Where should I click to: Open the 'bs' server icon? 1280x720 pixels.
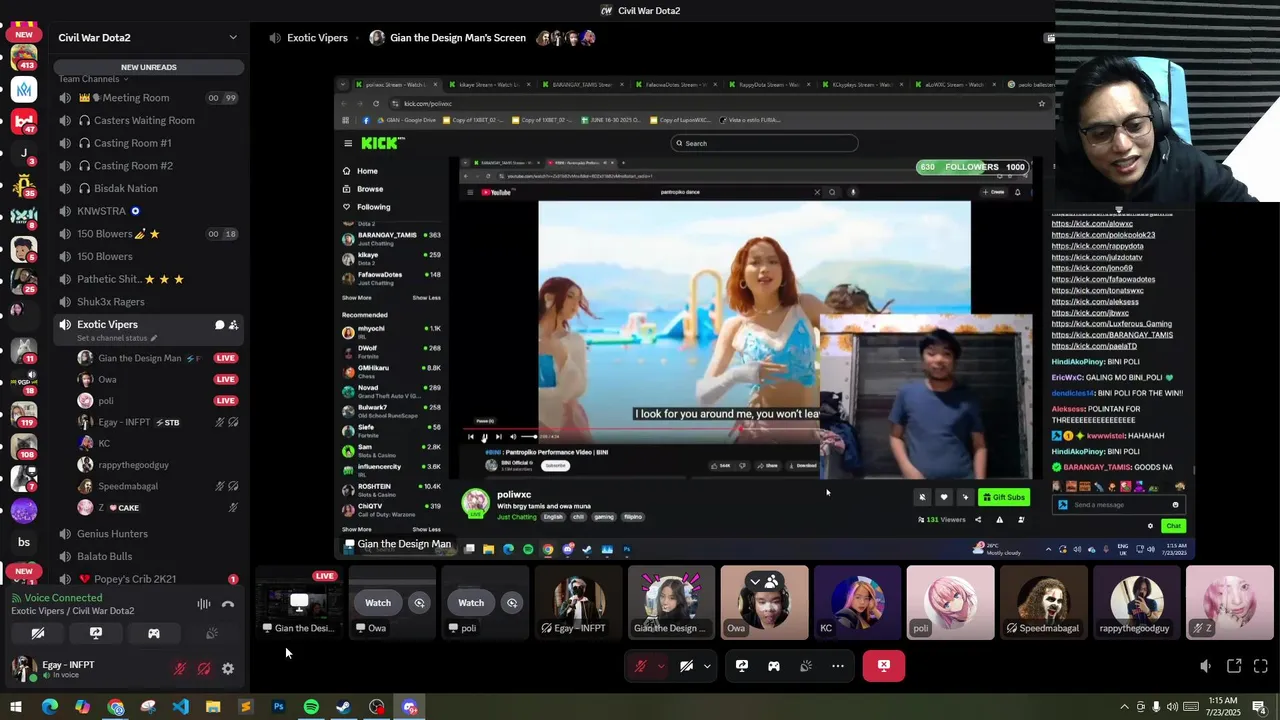pyautogui.click(x=24, y=542)
